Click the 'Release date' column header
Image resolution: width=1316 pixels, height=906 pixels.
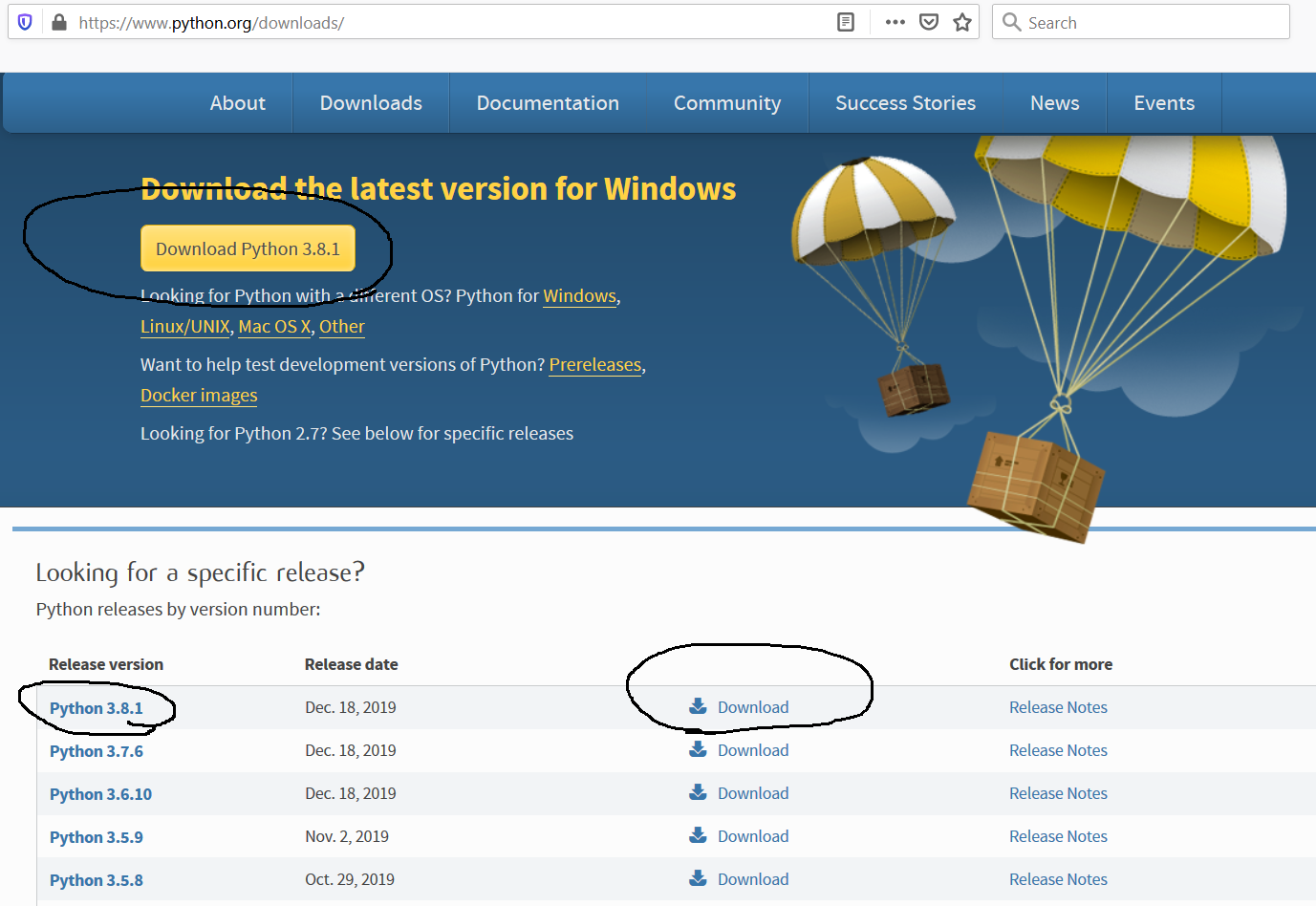coord(351,664)
